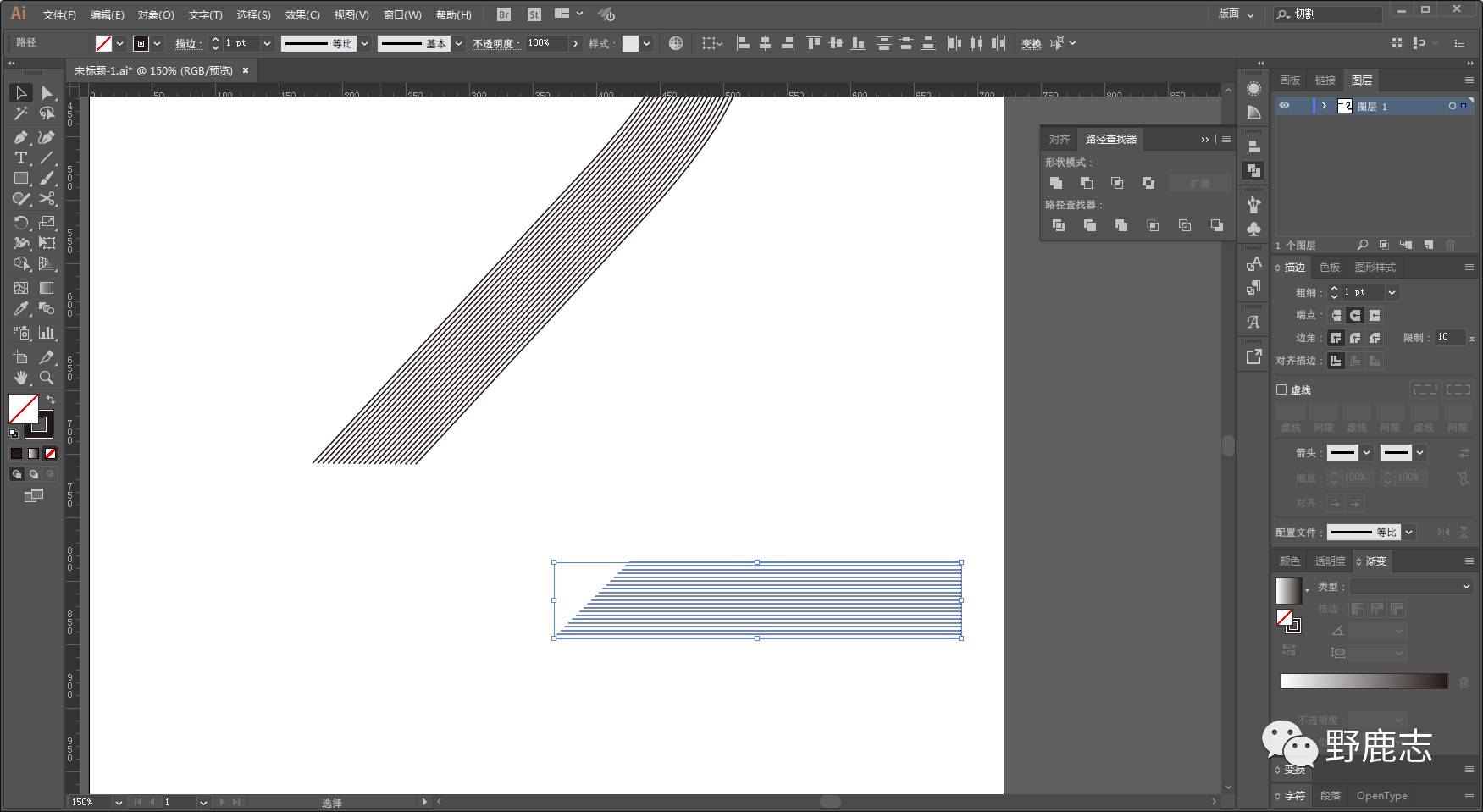Select the Rotate tool
1483x812 pixels.
click(20, 223)
